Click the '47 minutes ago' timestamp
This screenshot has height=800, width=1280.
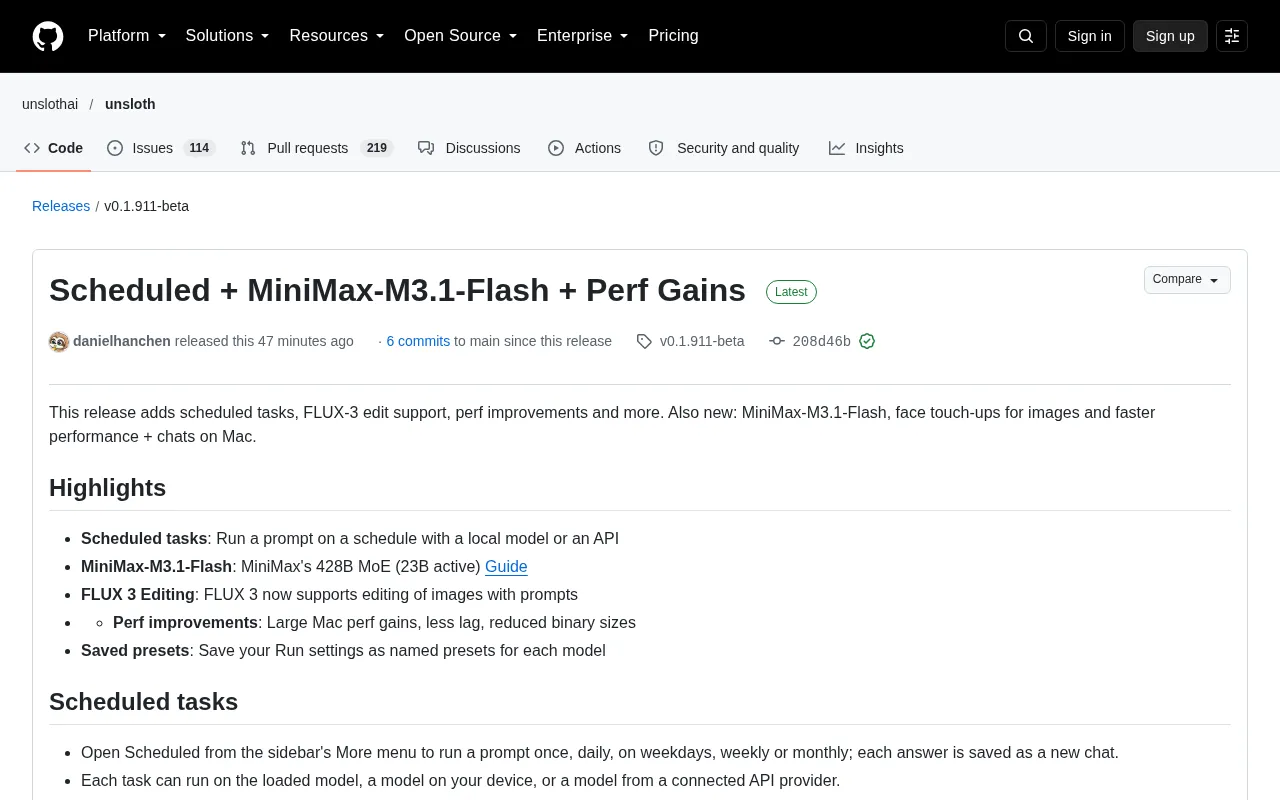(306, 341)
